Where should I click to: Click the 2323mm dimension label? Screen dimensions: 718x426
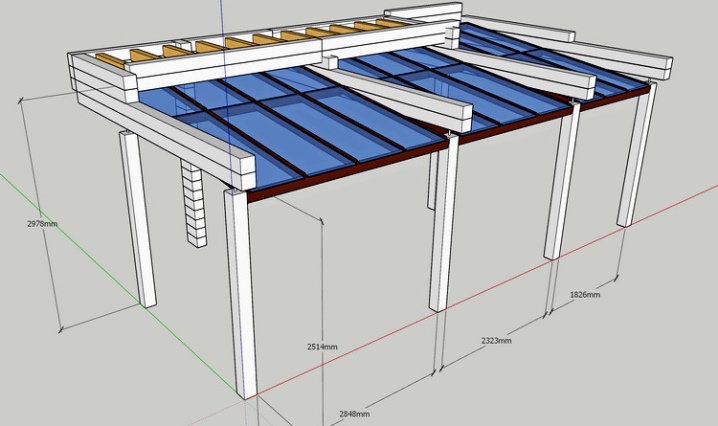pos(496,340)
